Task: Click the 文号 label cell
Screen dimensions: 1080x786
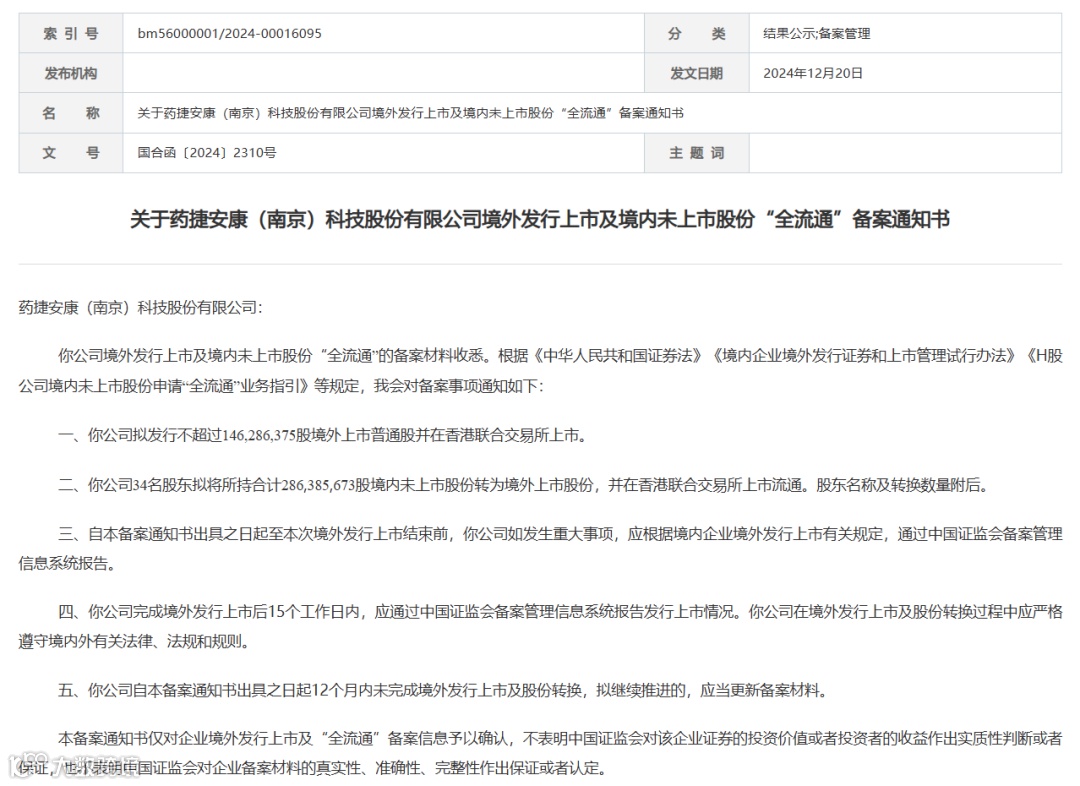Action: pyautogui.click(x=71, y=153)
